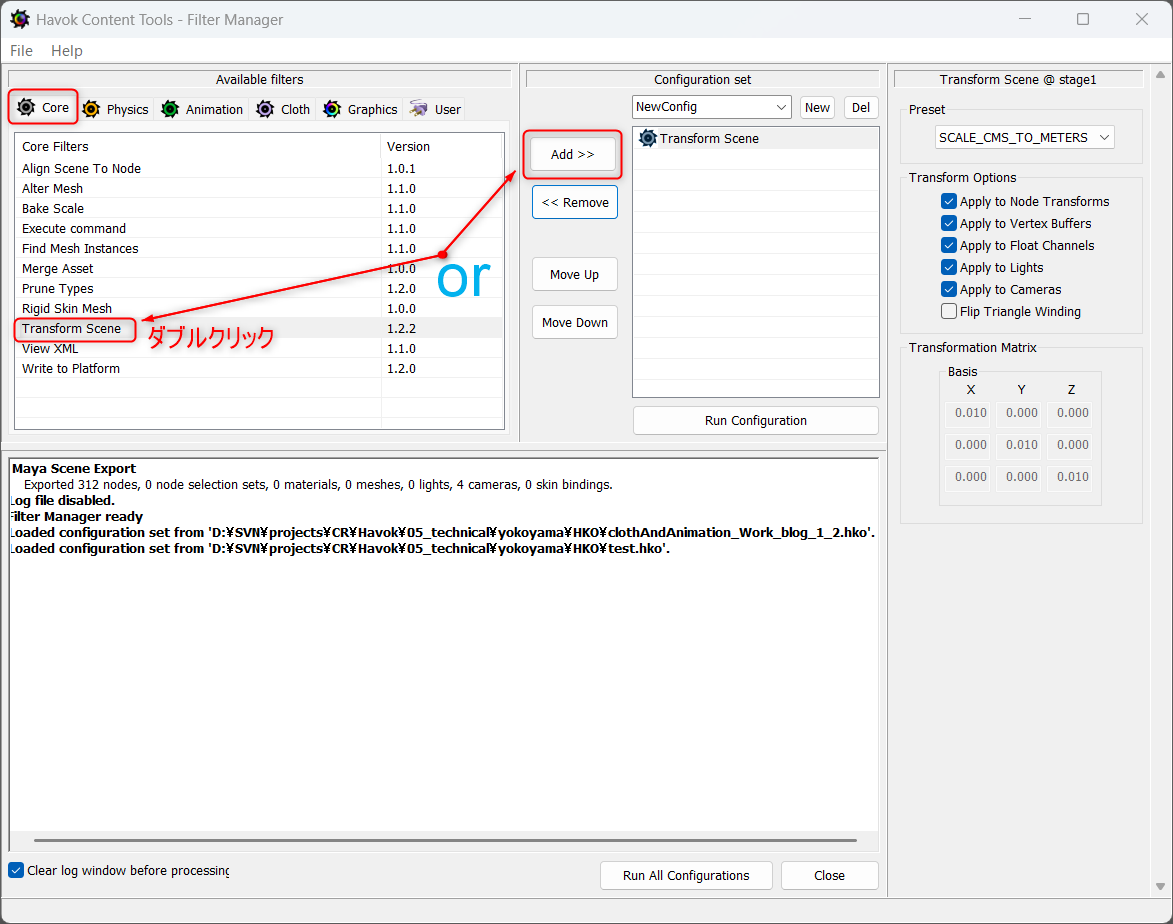Click the Run Configuration button
This screenshot has width=1173, height=924.
(x=756, y=420)
